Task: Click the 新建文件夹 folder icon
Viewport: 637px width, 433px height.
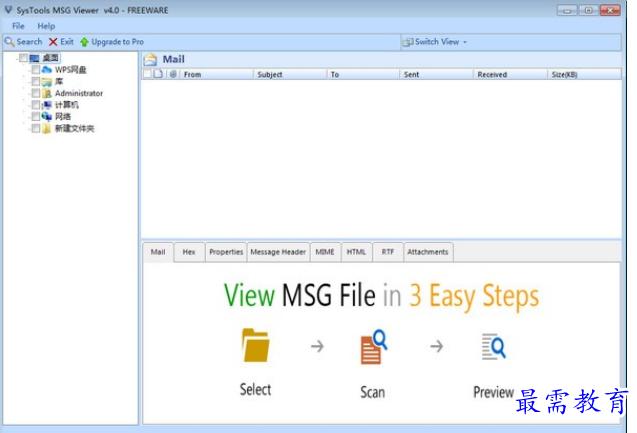Action: click(47, 128)
